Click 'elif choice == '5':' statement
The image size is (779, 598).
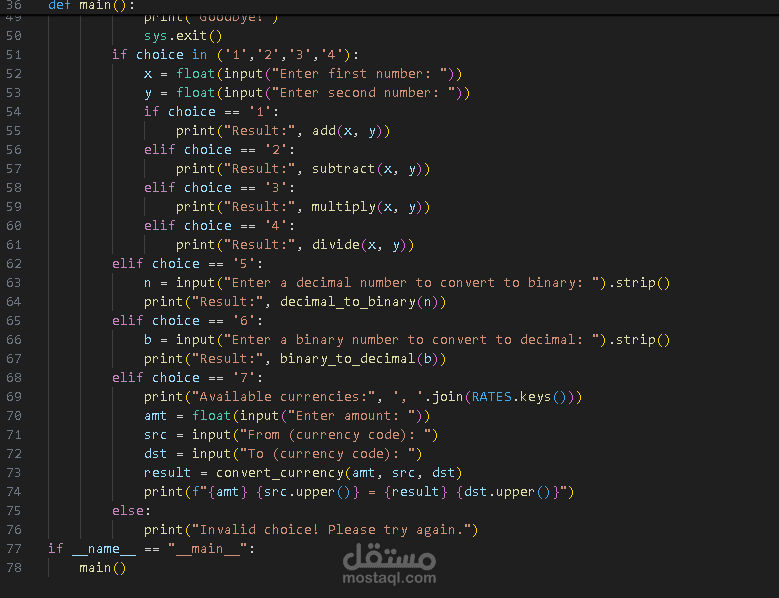click(x=187, y=264)
